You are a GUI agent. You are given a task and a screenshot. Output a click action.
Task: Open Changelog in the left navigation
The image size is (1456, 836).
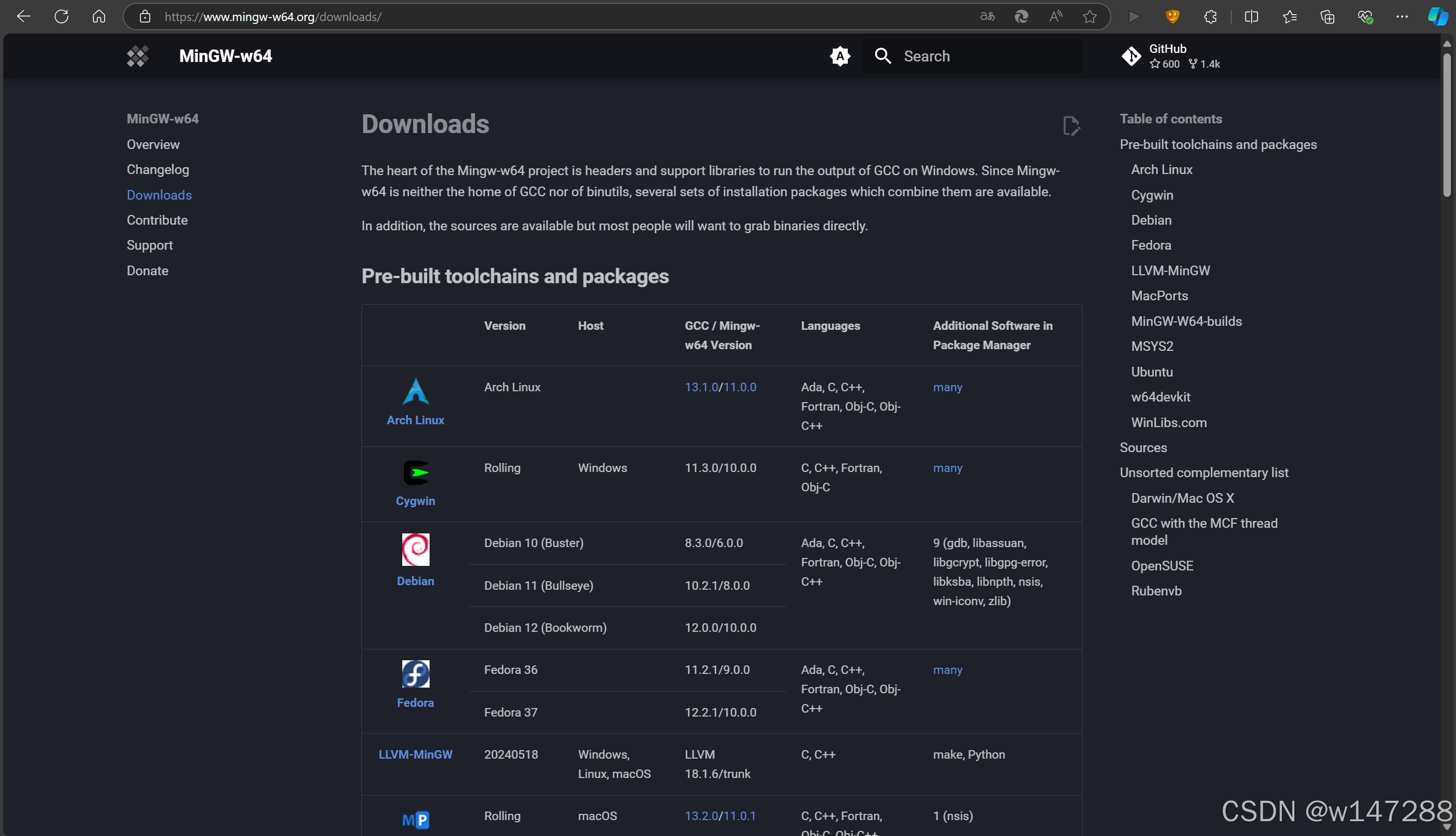coord(158,170)
